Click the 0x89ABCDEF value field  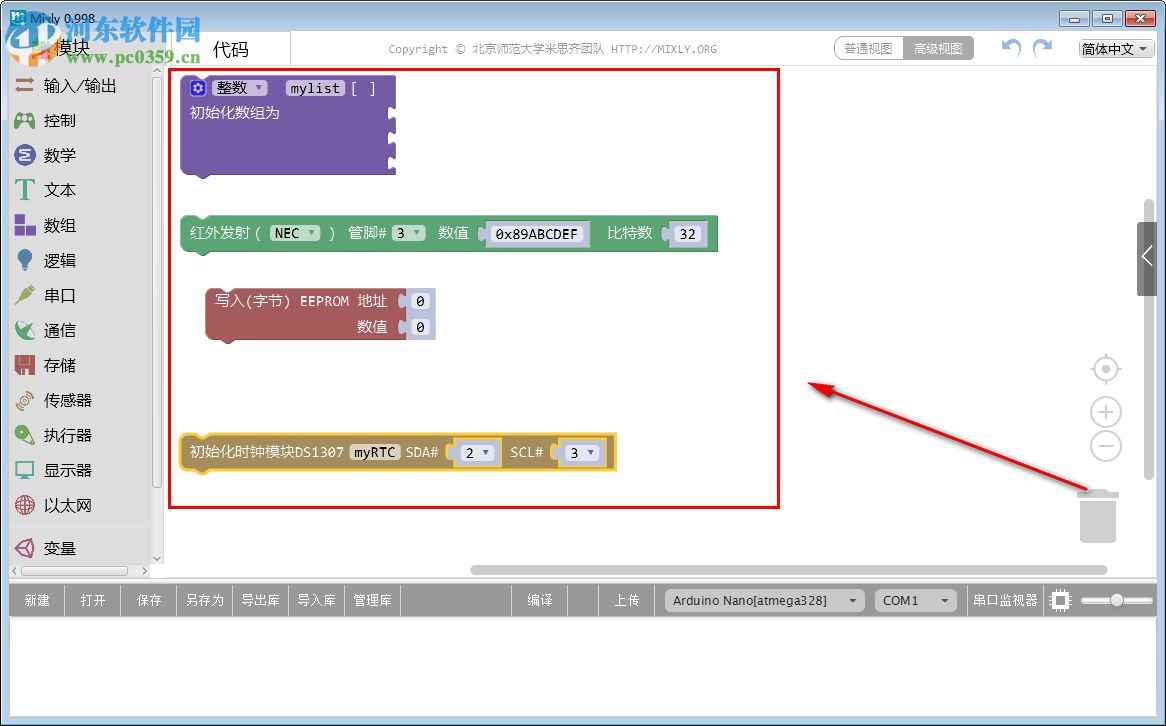pos(536,233)
